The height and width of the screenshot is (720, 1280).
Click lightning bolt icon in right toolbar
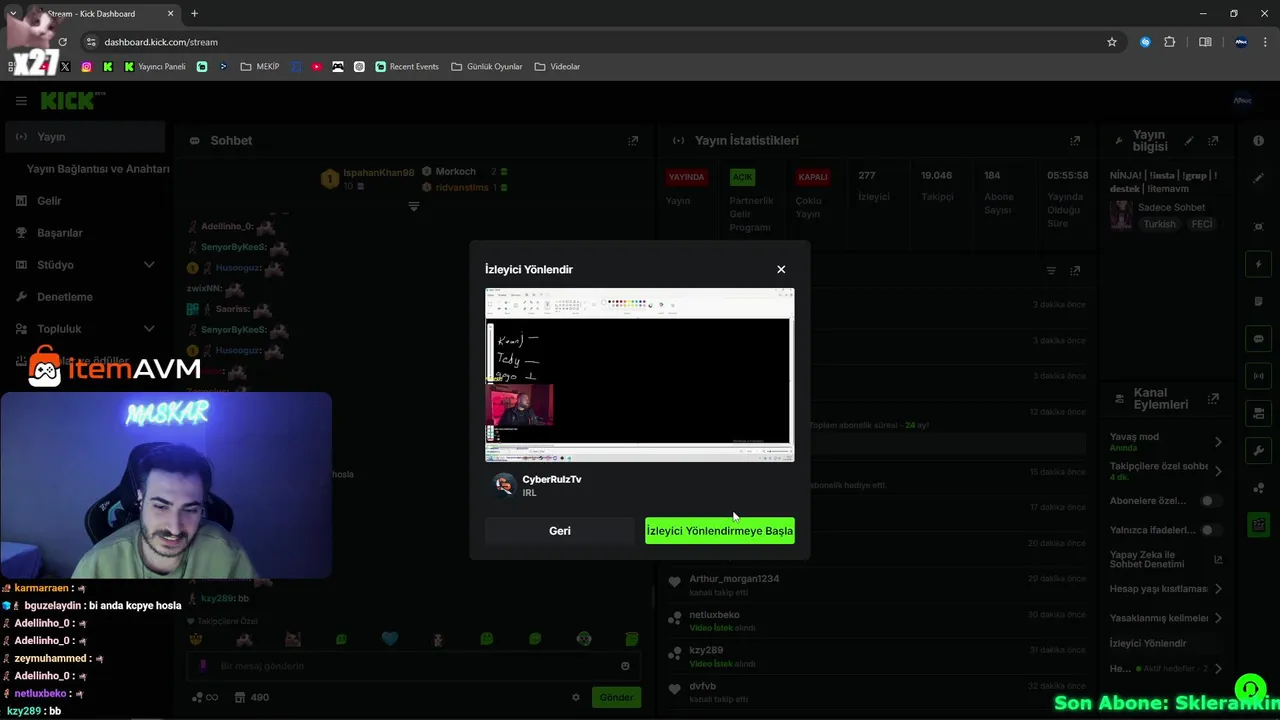[x=1259, y=265]
